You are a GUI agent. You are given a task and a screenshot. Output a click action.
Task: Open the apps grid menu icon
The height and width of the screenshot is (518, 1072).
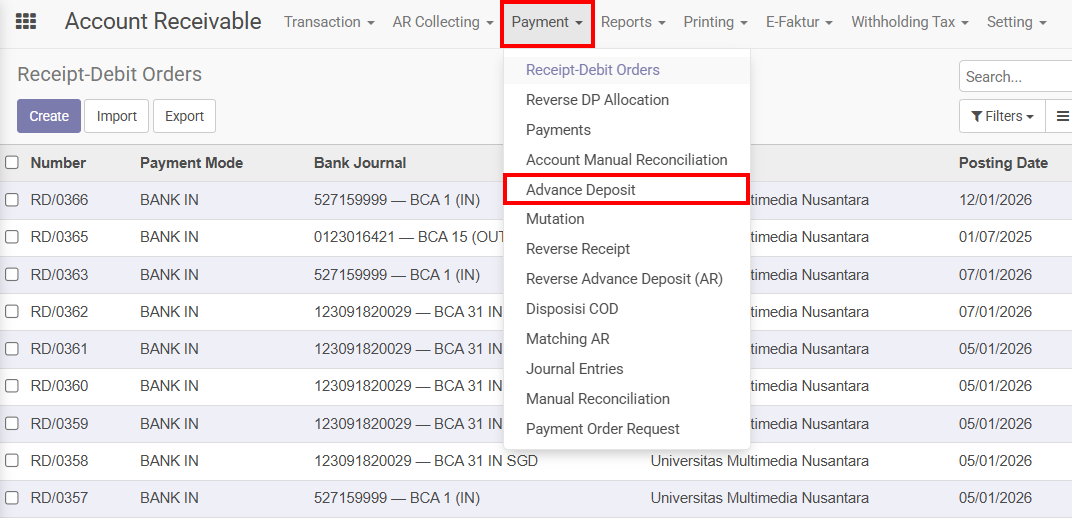(27, 22)
